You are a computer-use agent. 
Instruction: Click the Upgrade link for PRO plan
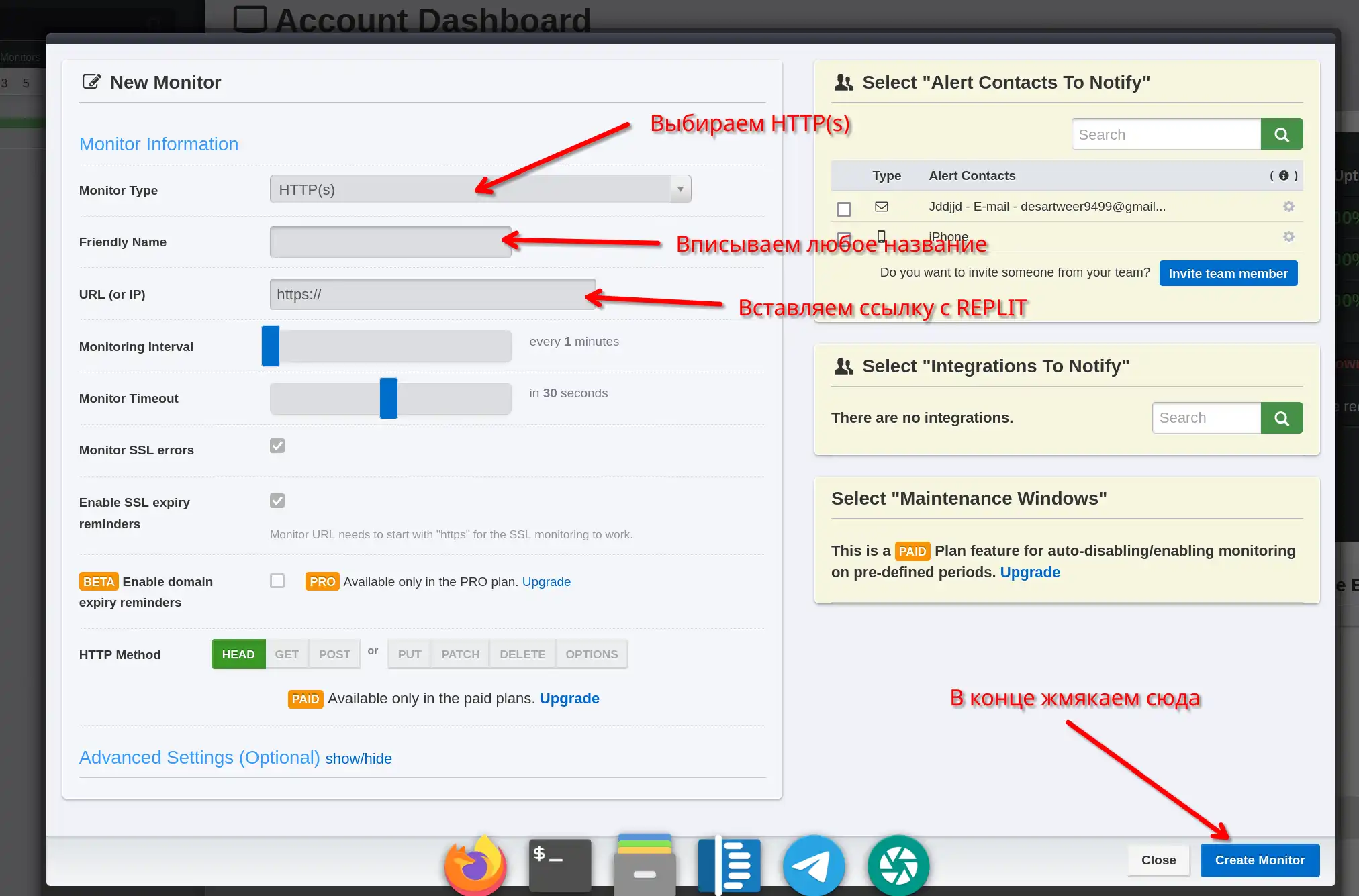pos(547,581)
